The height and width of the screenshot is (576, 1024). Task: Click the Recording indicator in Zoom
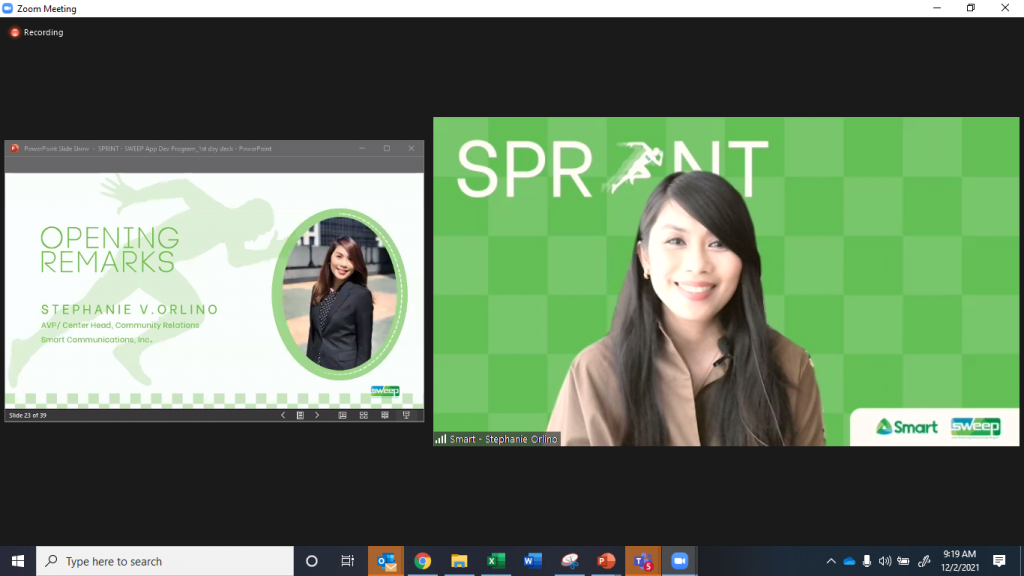point(37,32)
